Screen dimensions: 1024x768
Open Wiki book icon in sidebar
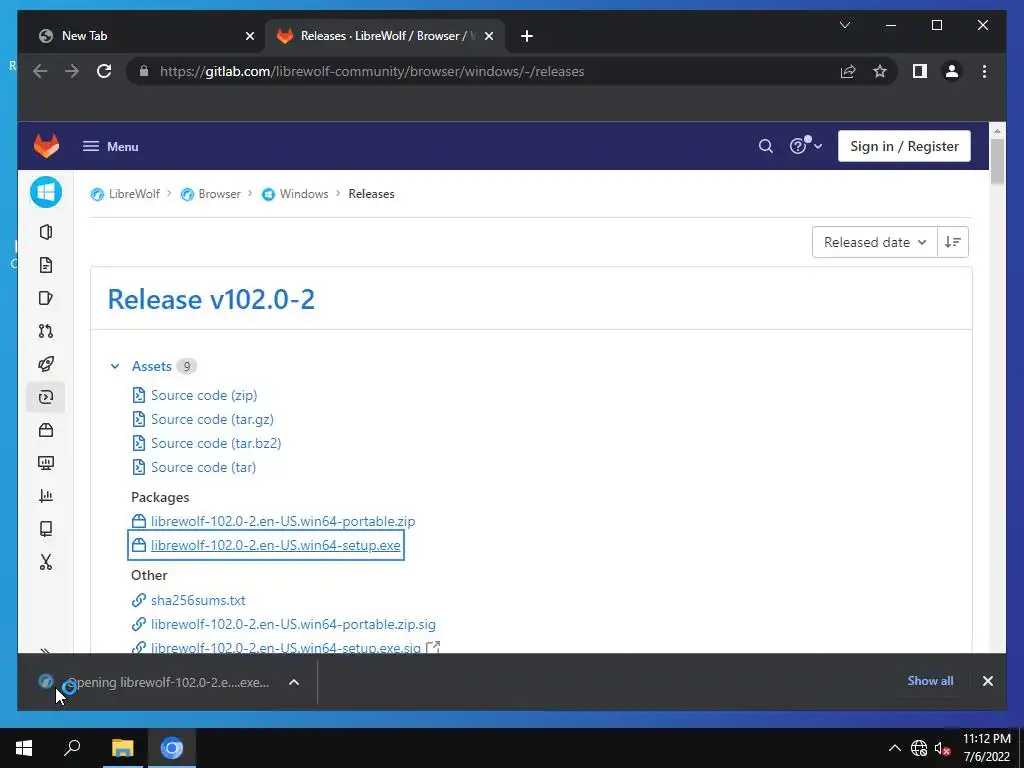(46, 529)
